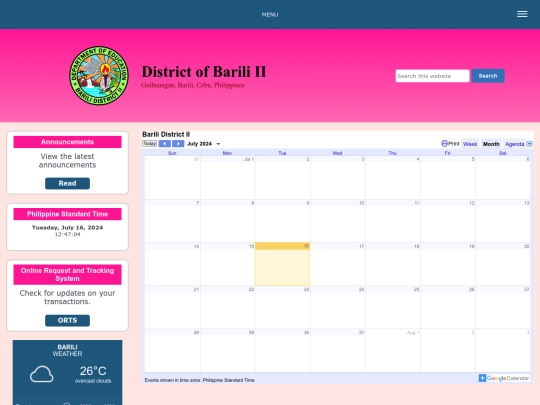
Task: Focus the Search this website field
Action: (432, 76)
